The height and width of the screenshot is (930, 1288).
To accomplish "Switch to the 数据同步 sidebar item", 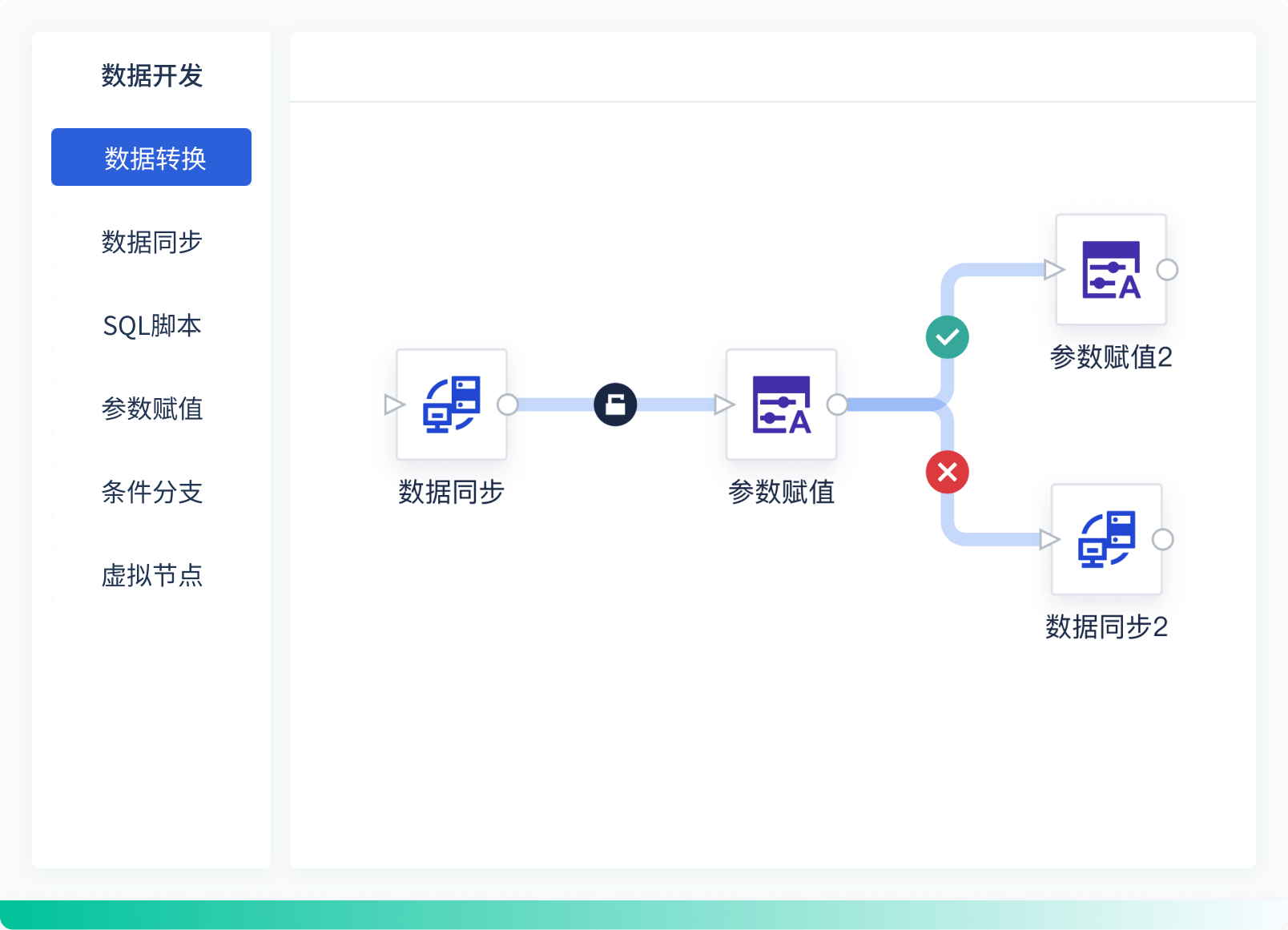I will (151, 242).
